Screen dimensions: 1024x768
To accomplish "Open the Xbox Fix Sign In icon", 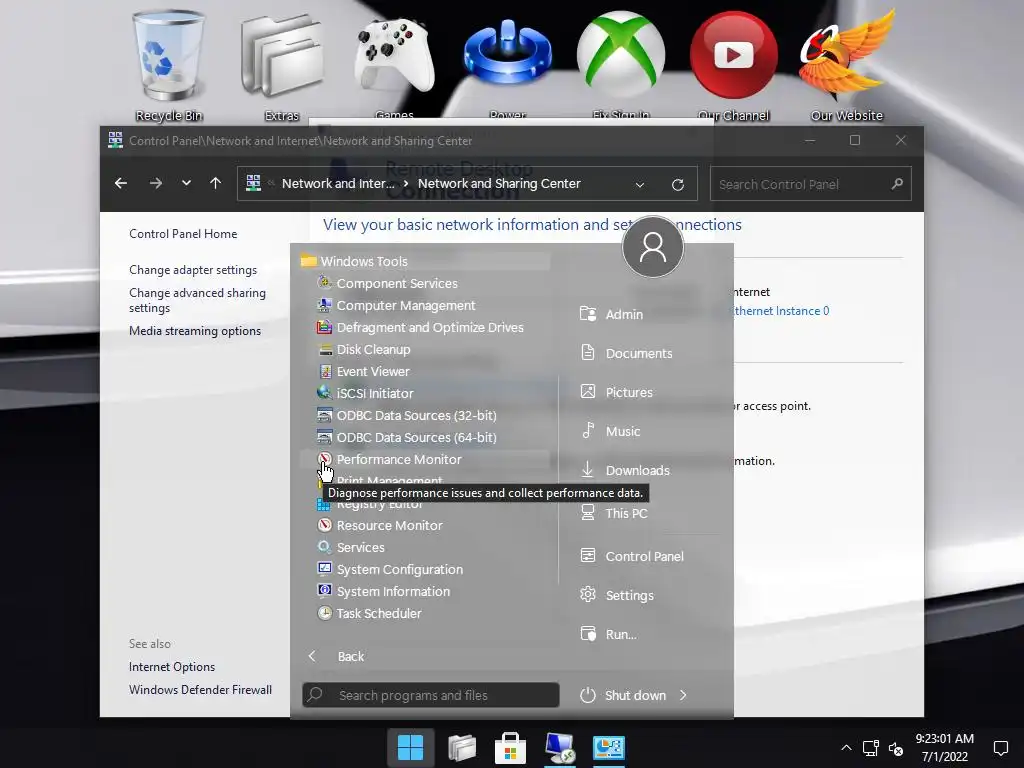I will (x=620, y=65).
